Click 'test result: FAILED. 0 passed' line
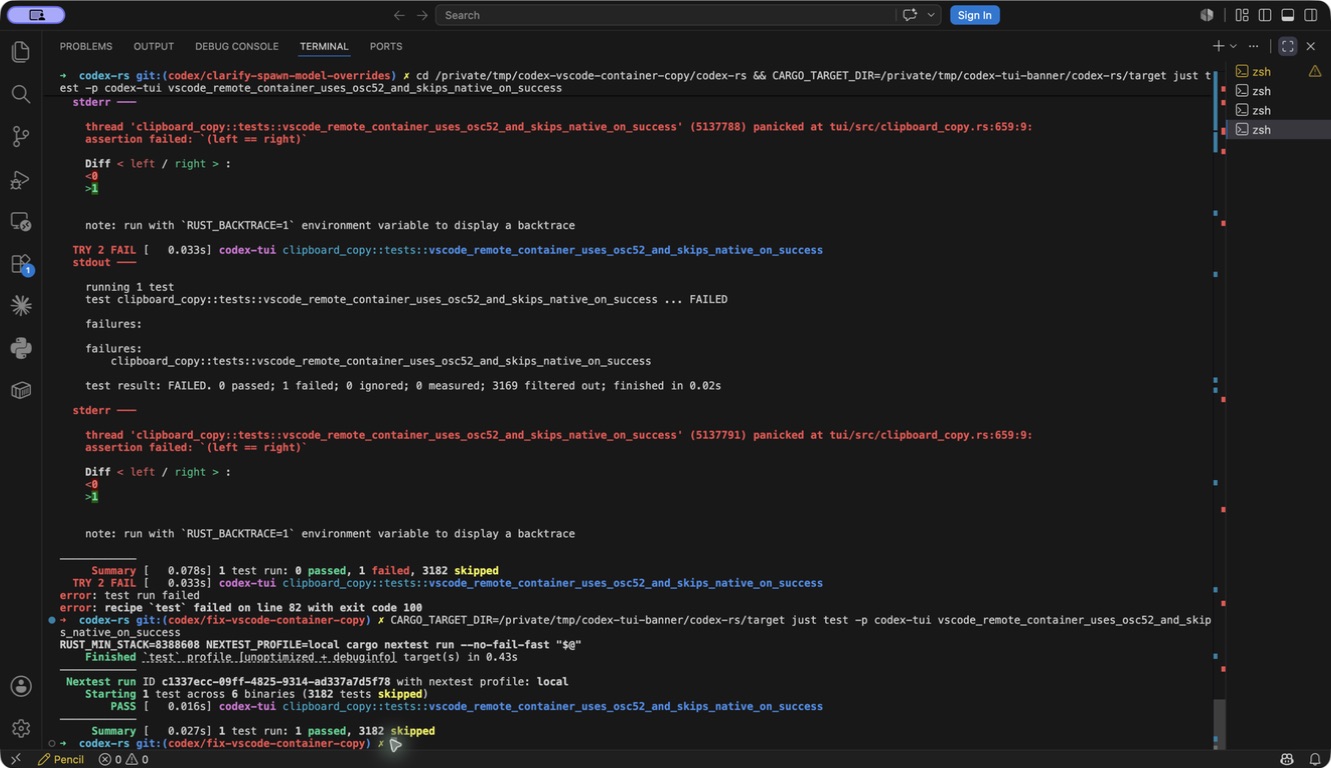Screen dimensions: 1331x768 click(x=403, y=386)
